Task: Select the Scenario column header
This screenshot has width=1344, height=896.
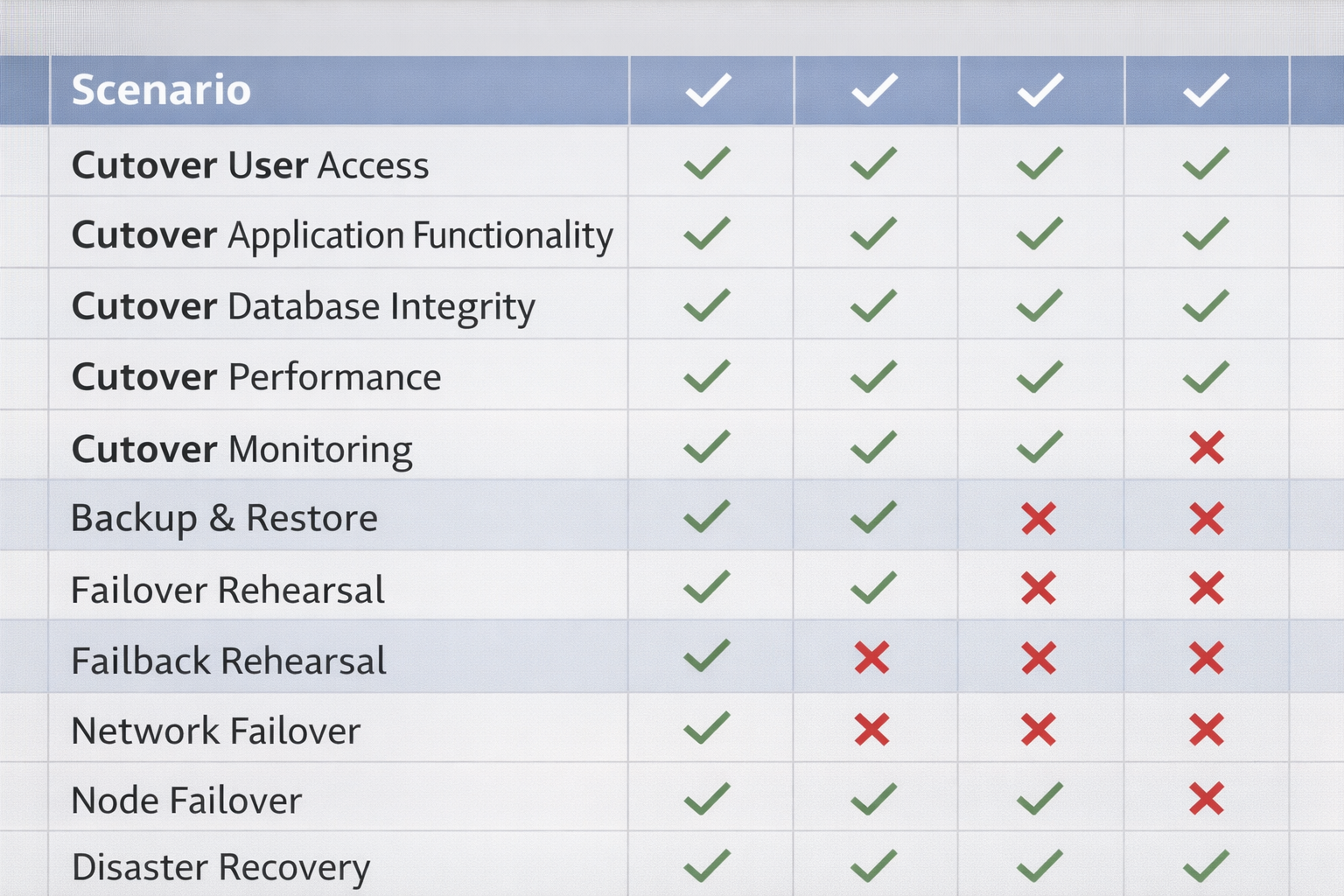Action: [x=162, y=90]
